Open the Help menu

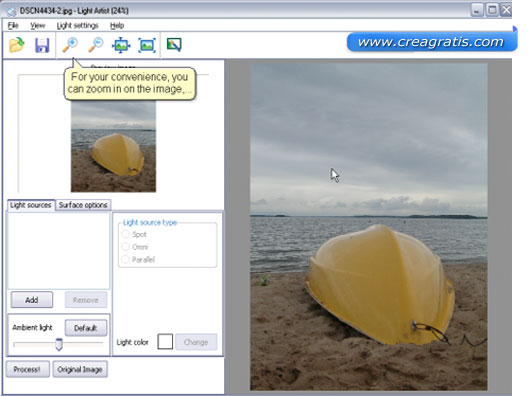117,25
